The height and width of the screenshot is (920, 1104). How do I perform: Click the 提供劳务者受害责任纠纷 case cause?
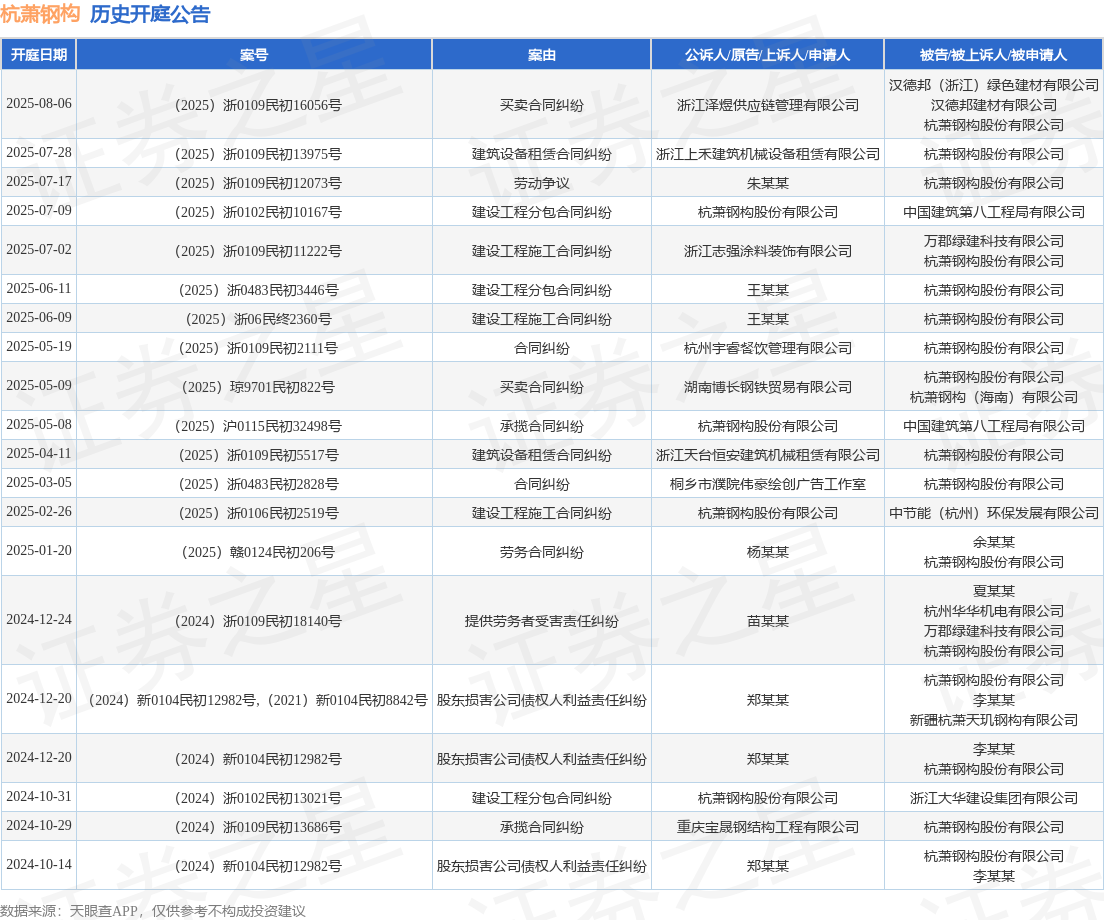[541, 621]
